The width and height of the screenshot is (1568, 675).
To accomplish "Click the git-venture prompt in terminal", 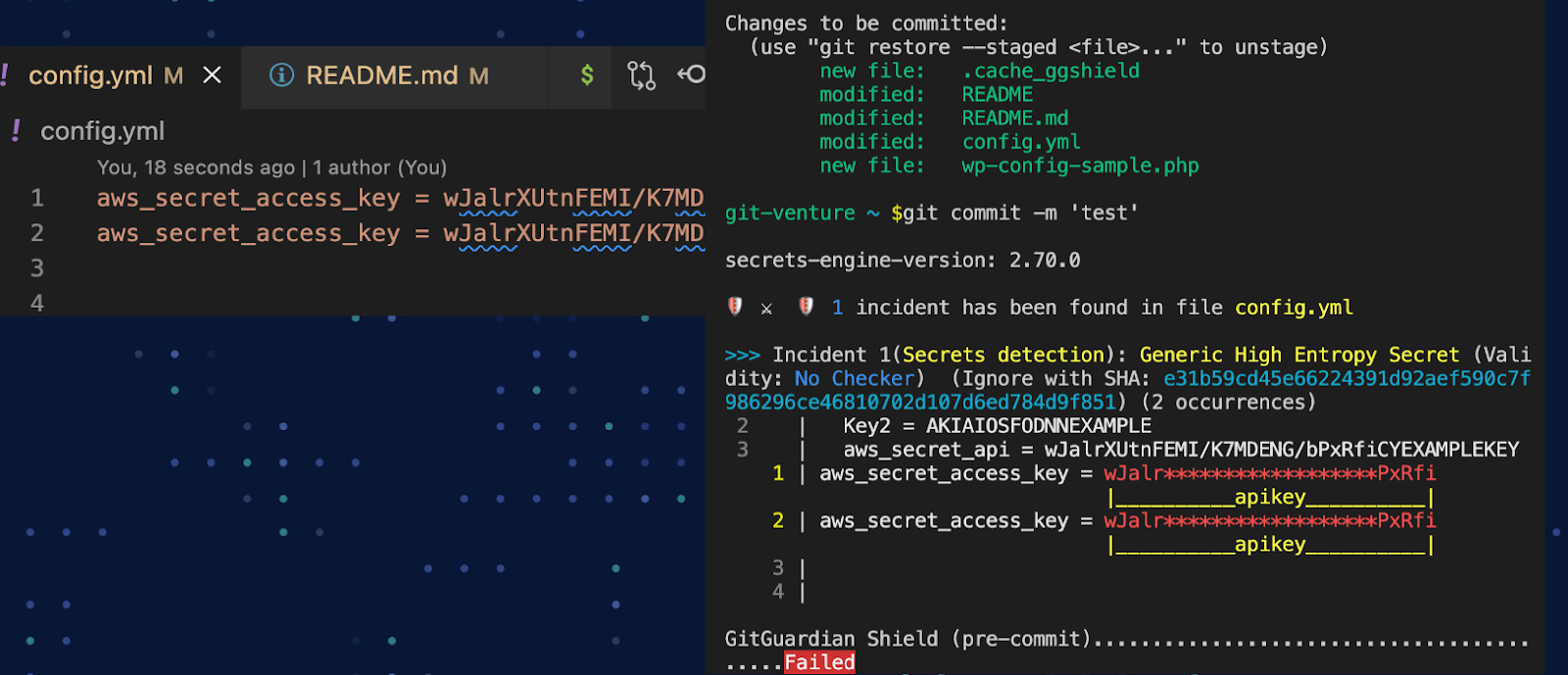I will coord(790,213).
